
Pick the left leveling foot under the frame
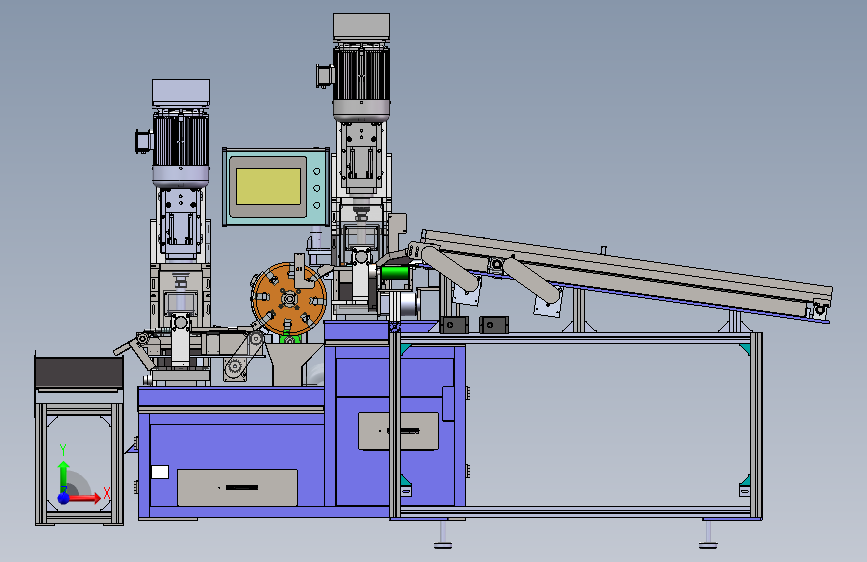click(x=443, y=535)
